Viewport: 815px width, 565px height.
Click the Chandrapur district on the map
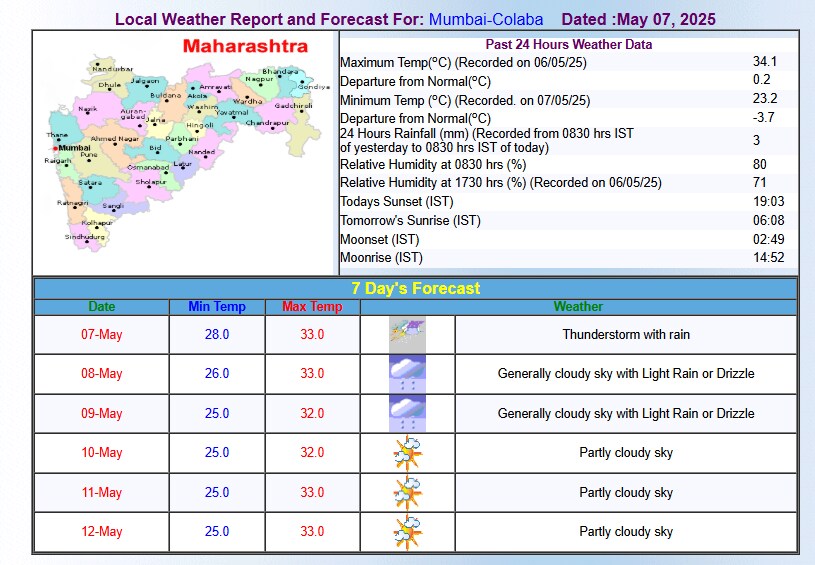[266, 122]
